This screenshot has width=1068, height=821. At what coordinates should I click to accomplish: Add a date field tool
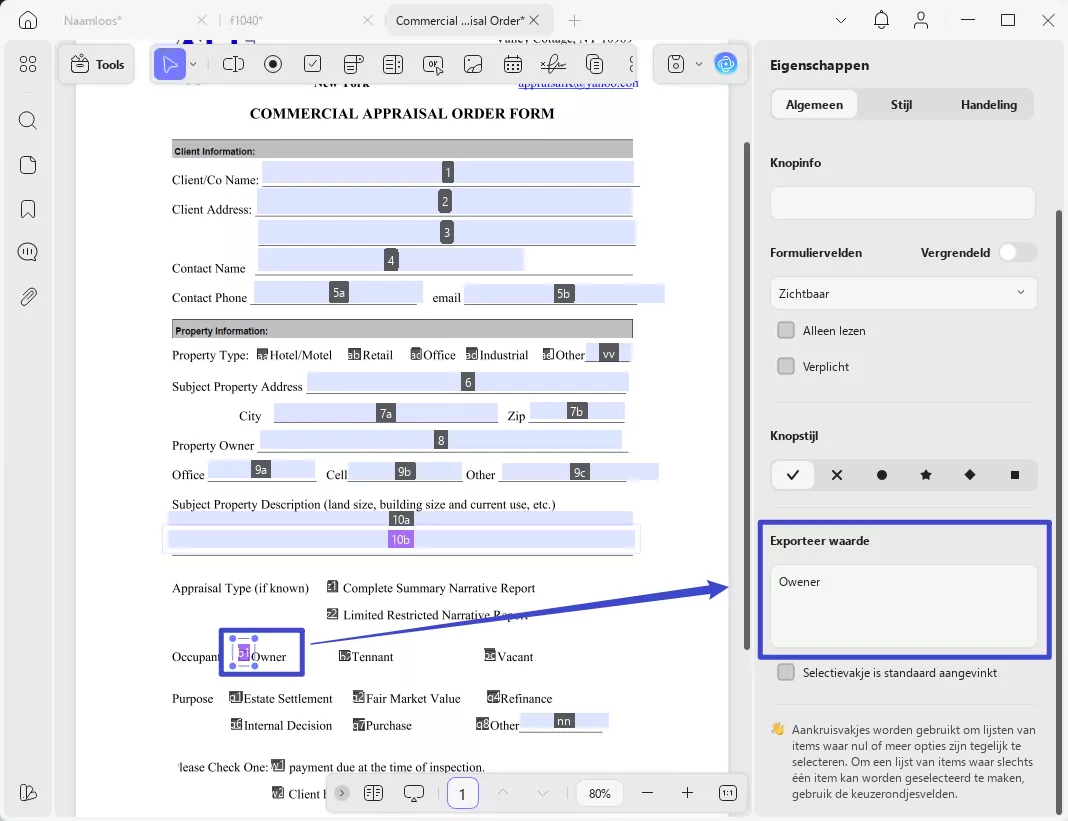[512, 64]
